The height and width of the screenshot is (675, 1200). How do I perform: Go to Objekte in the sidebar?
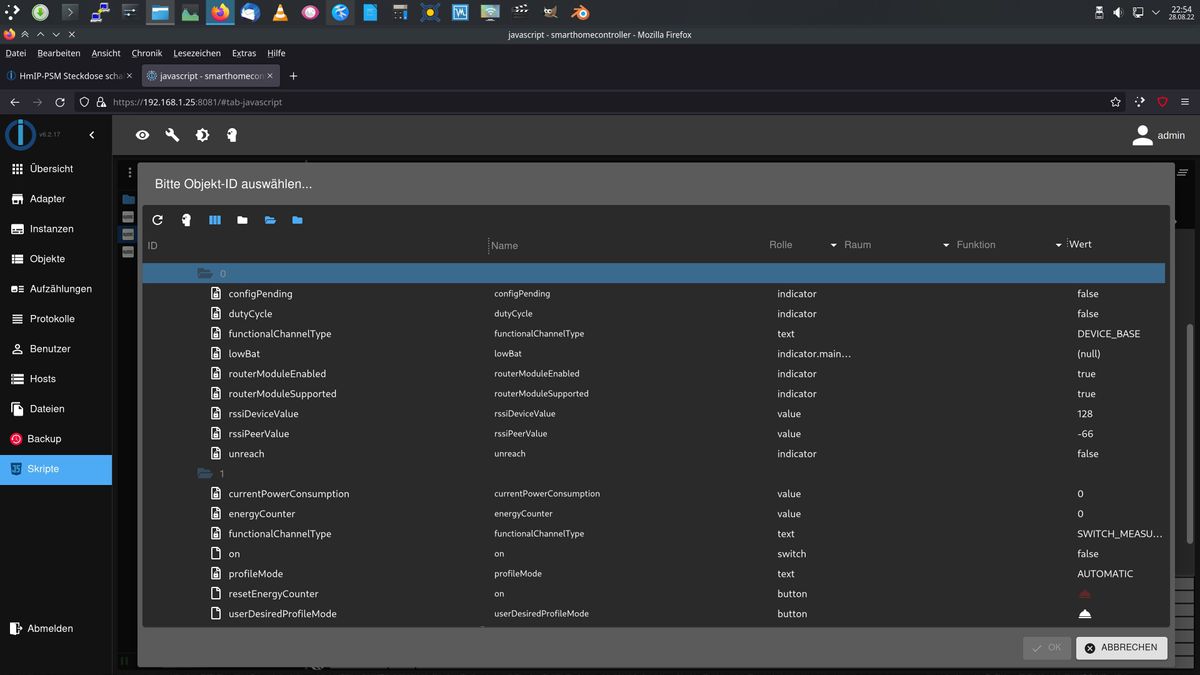47,259
